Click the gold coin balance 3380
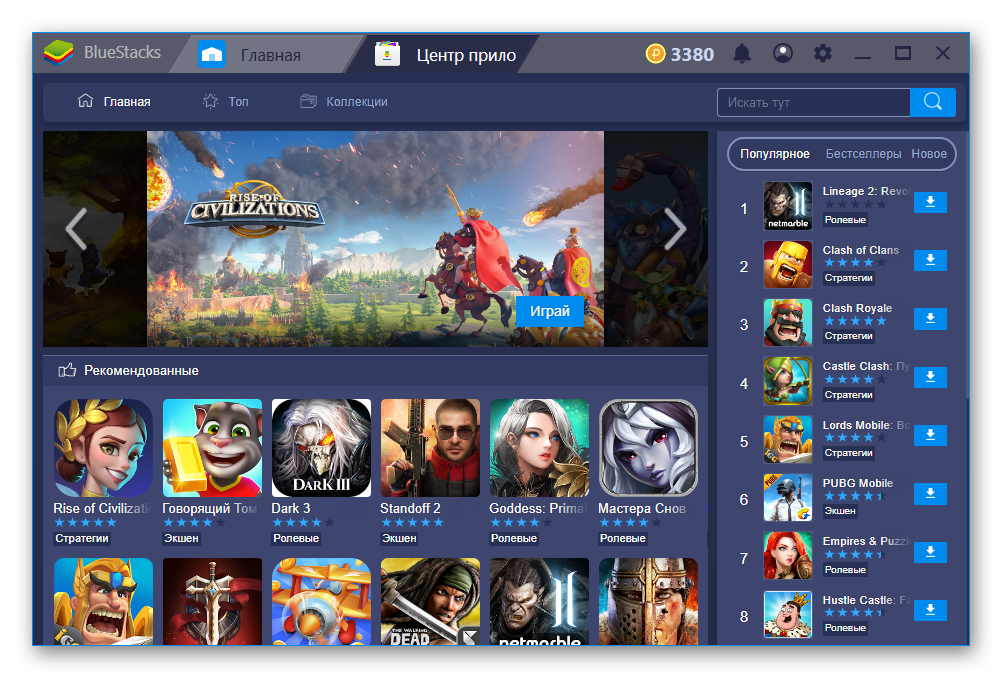Image resolution: width=1002 pixels, height=678 pixels. 679,54
